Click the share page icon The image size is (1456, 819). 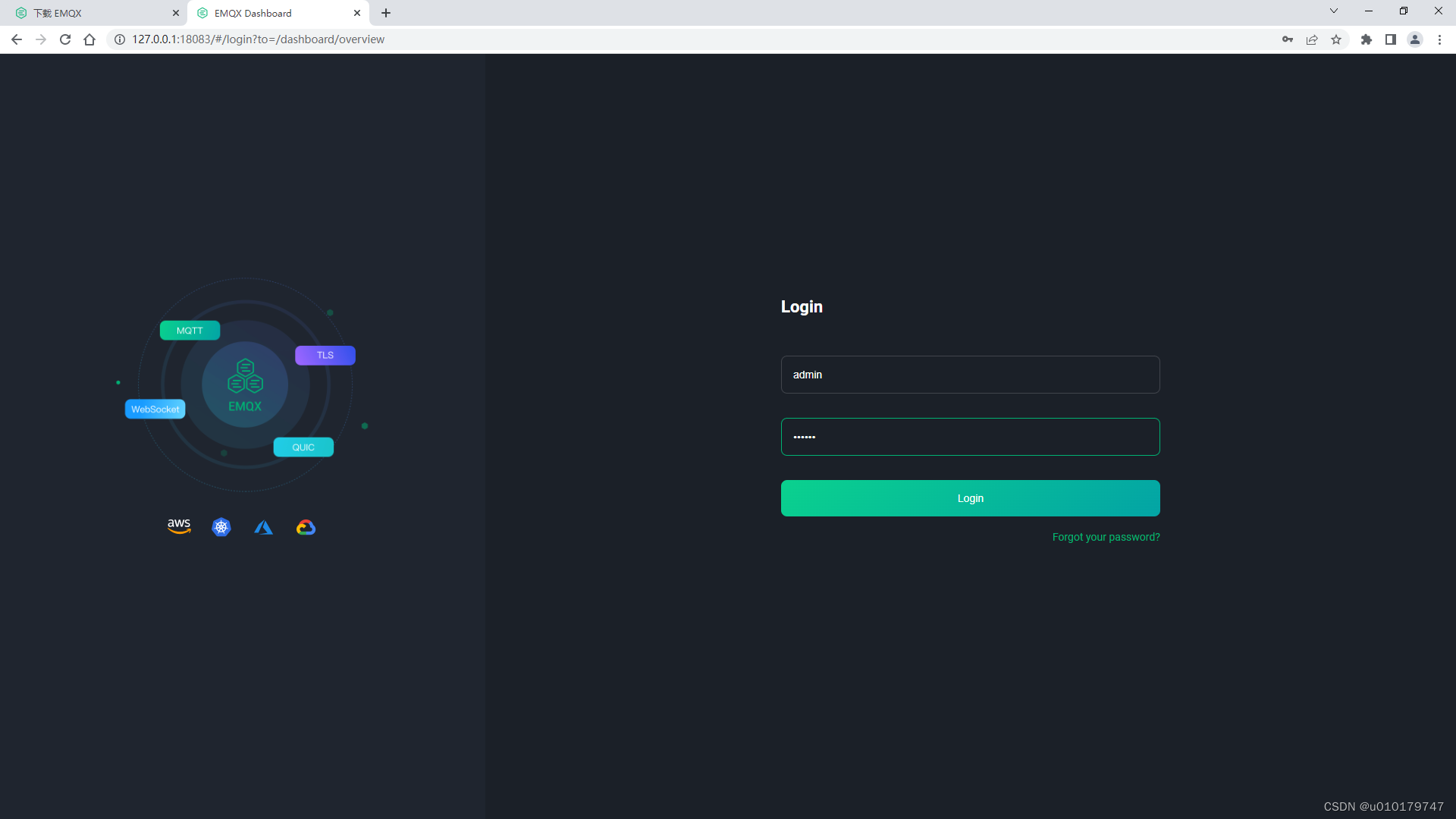(x=1312, y=39)
